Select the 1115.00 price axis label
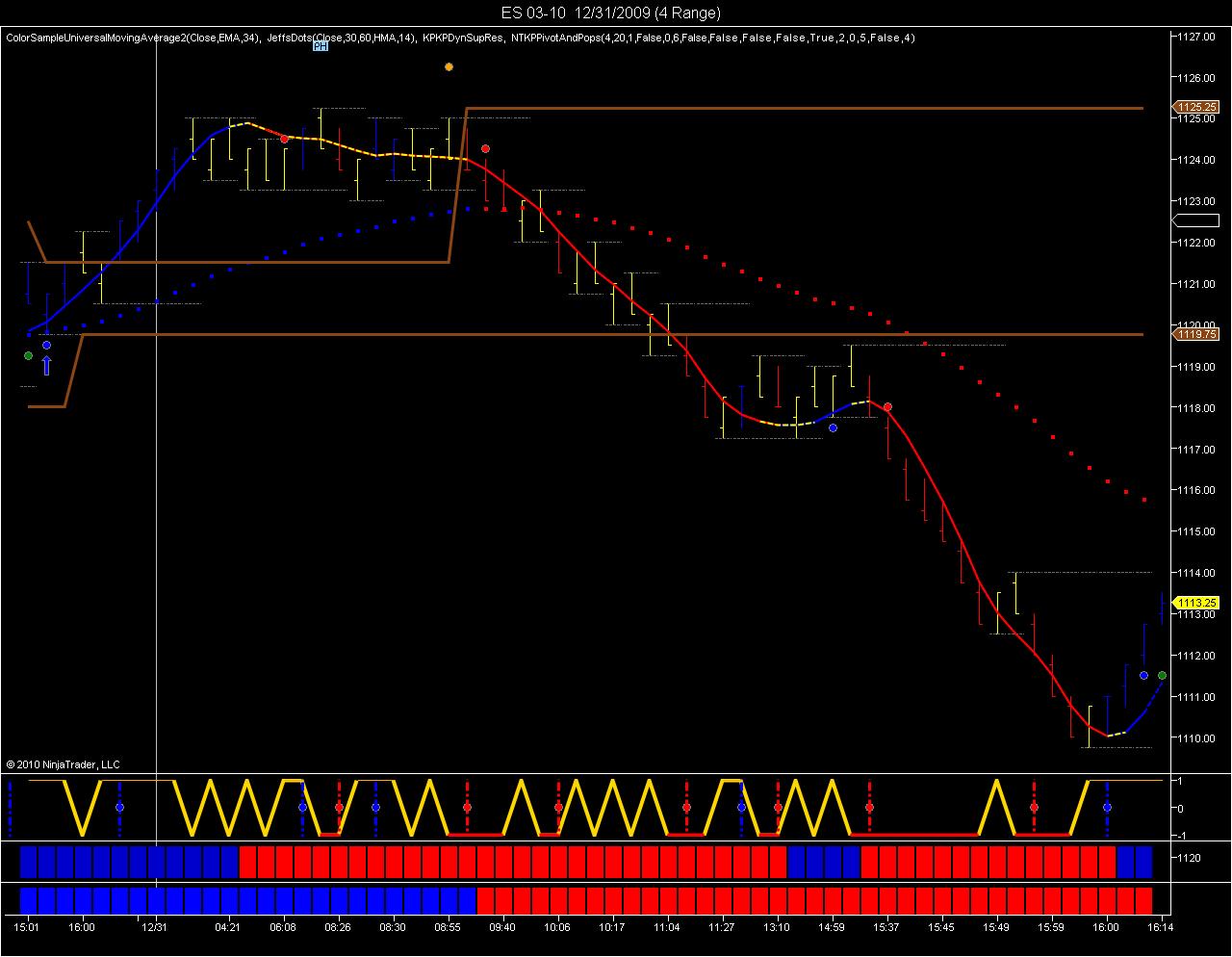The image size is (1232, 957). pyautogui.click(x=1195, y=531)
